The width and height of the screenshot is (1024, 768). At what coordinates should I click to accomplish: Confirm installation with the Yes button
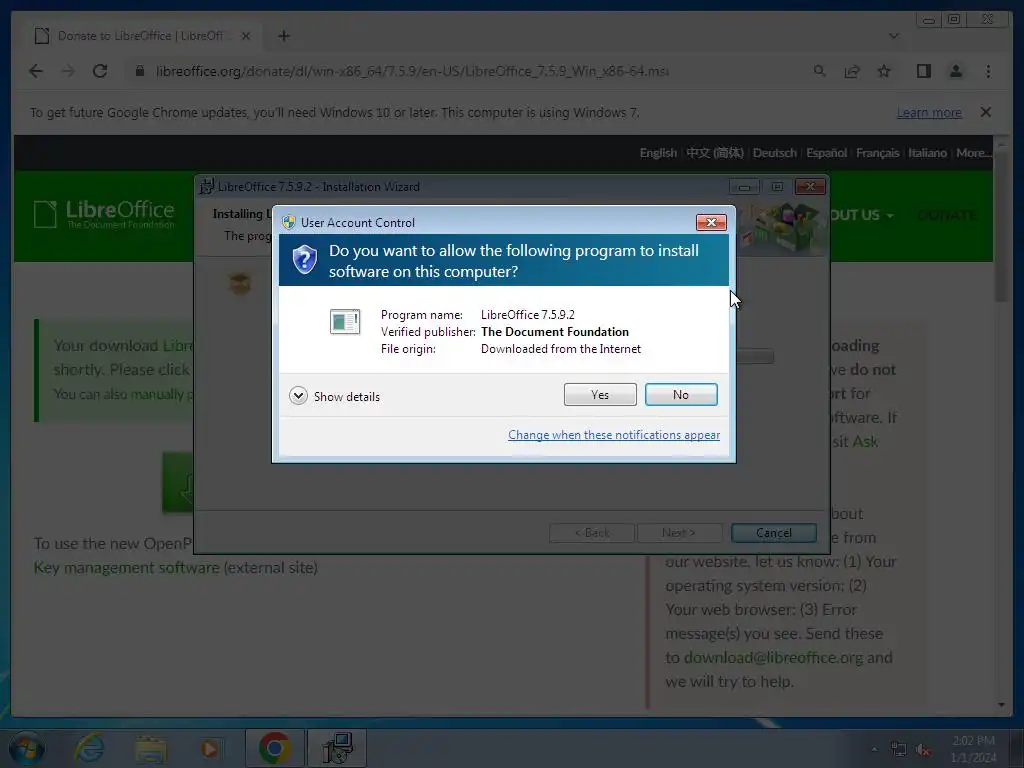click(x=600, y=394)
